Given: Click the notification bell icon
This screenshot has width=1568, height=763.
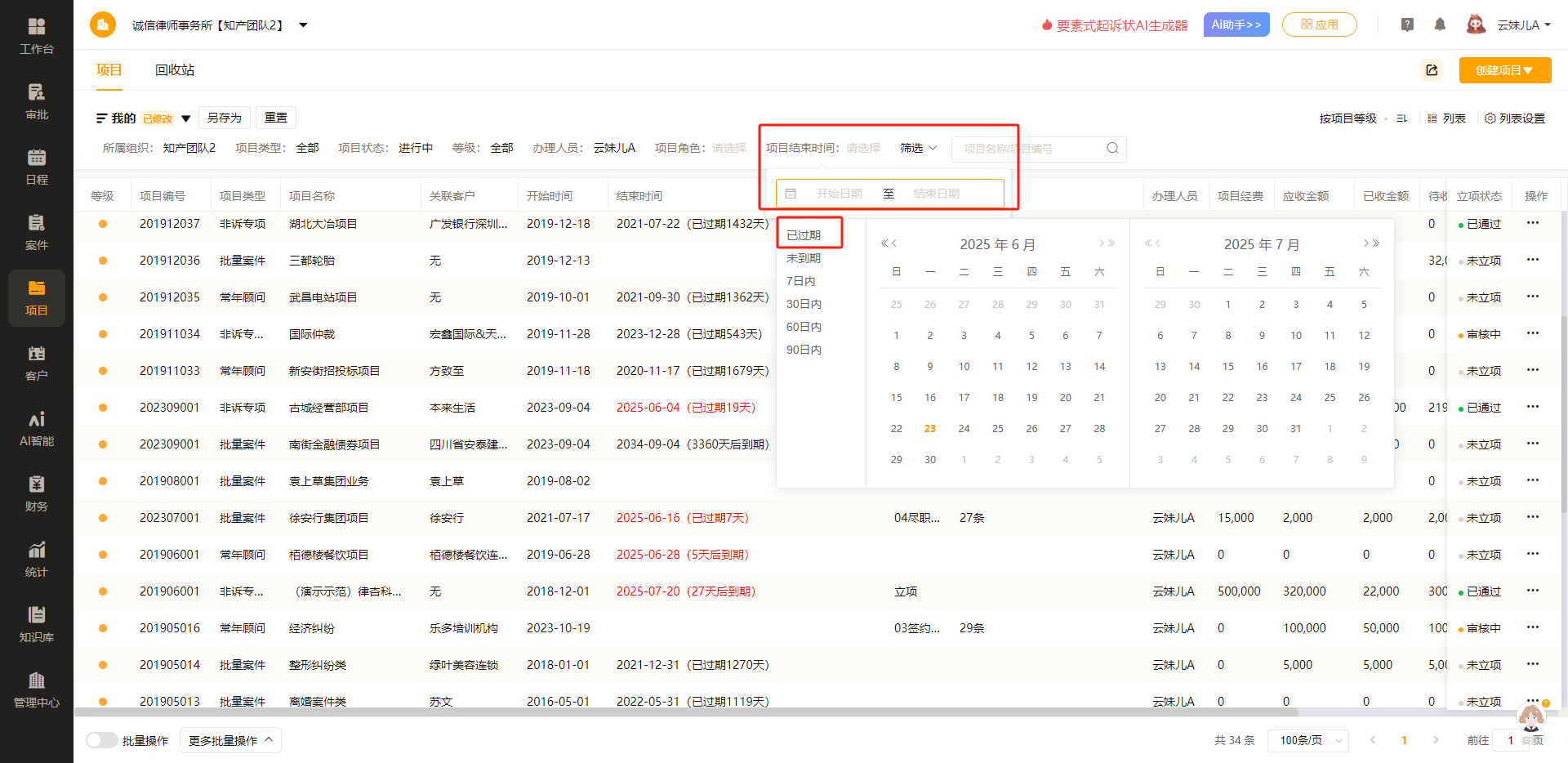Looking at the screenshot, I should pyautogui.click(x=1440, y=25).
